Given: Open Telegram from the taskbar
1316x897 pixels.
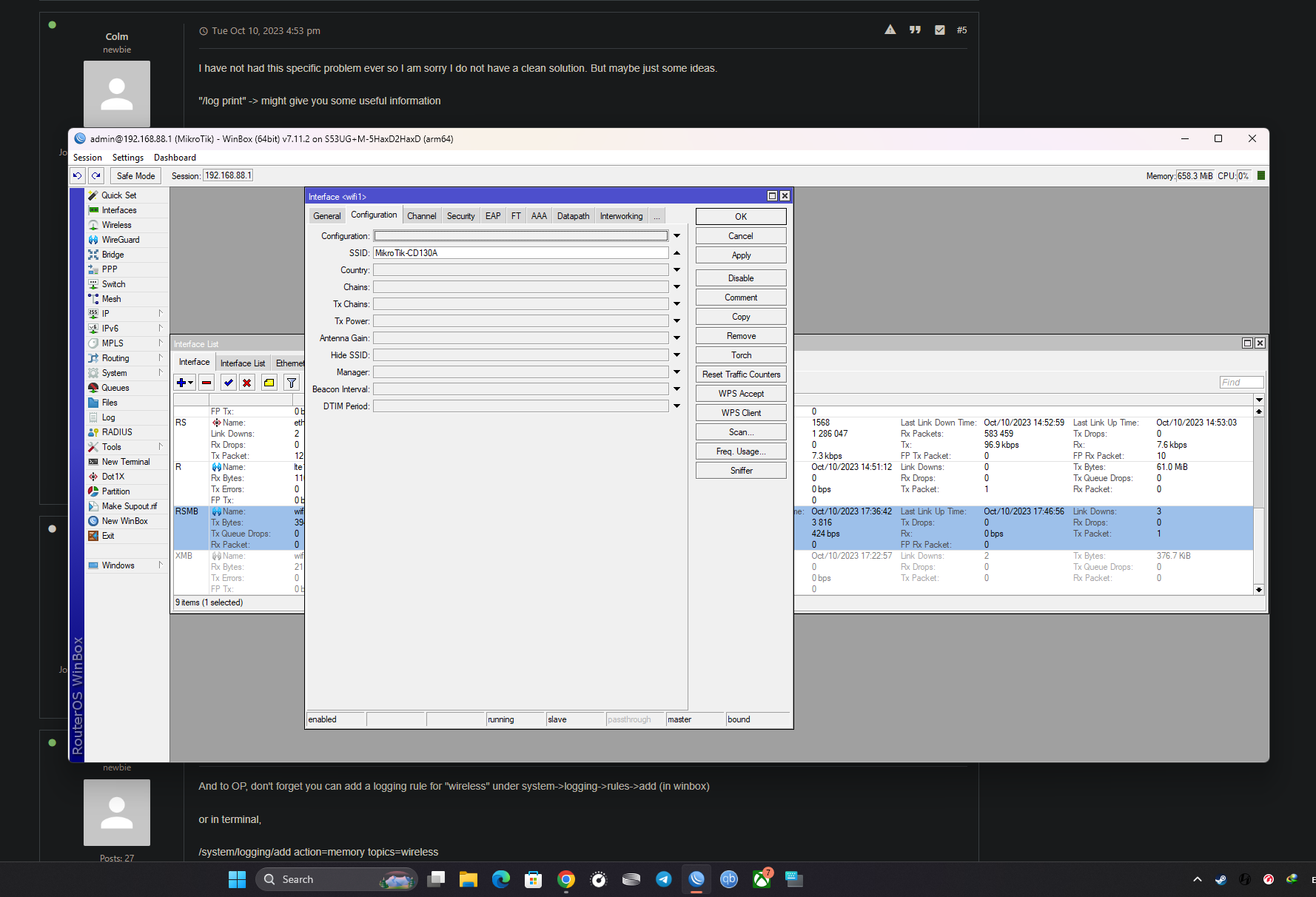Looking at the screenshot, I should 664,879.
